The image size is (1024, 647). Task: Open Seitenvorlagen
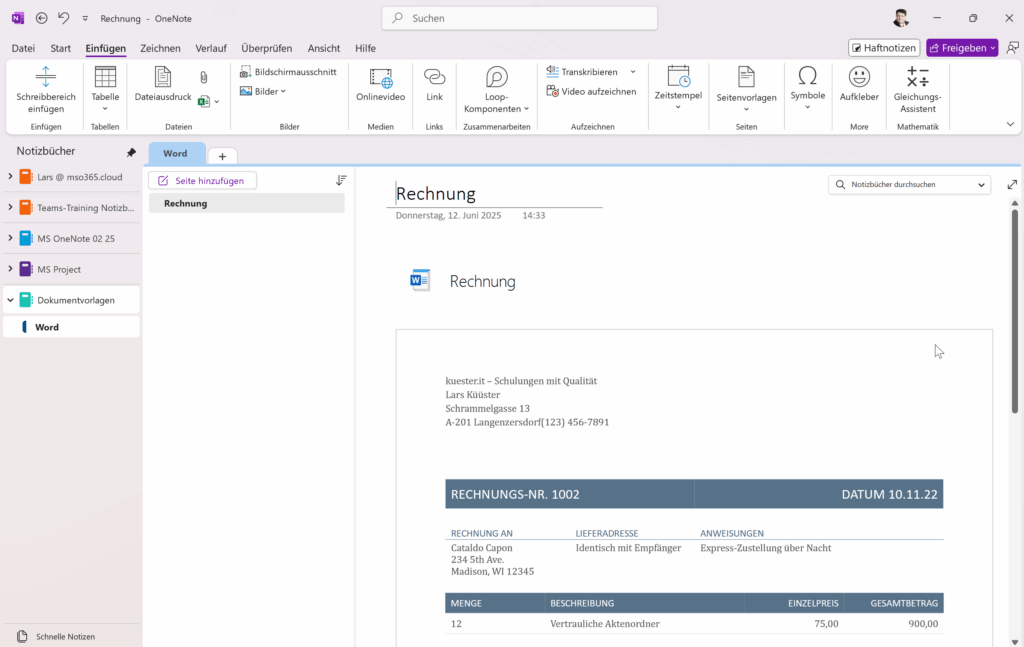[x=746, y=89]
